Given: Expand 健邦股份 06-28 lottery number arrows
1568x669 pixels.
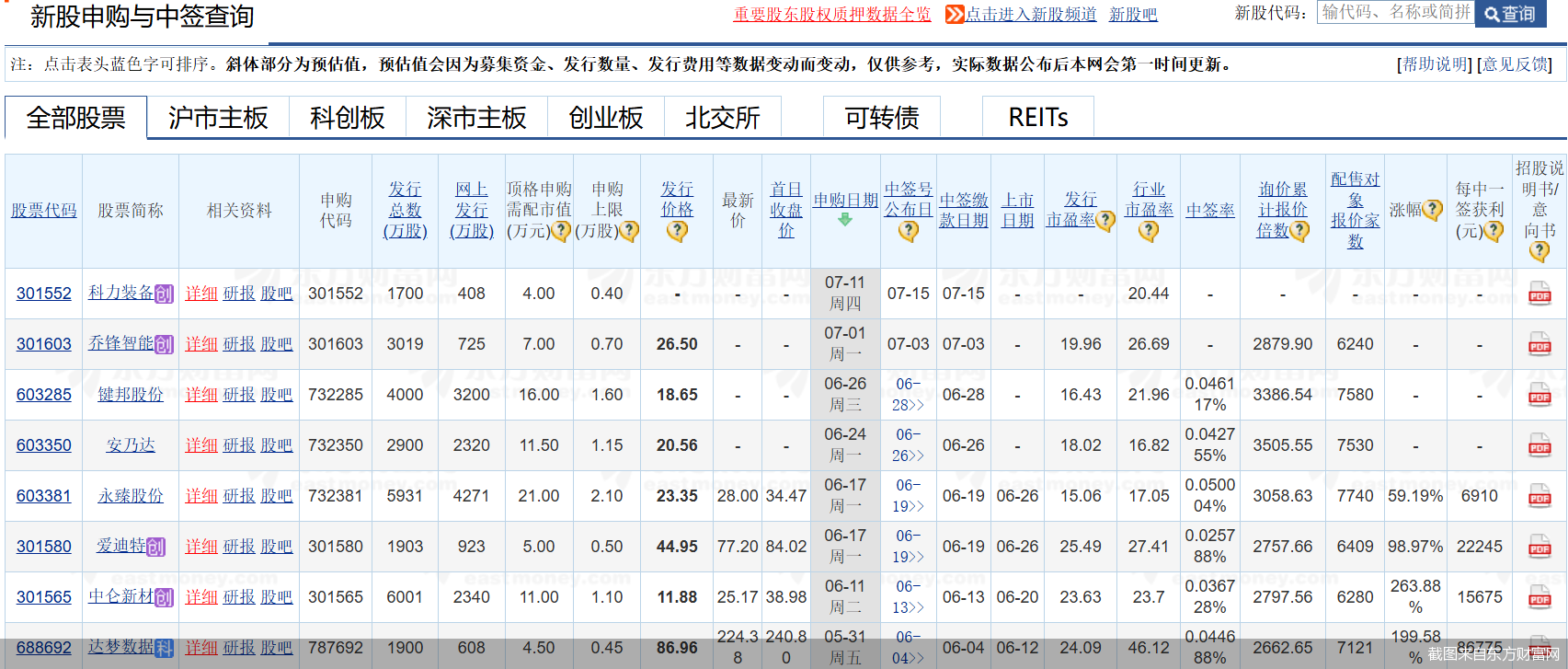Looking at the screenshot, I should [908, 405].
